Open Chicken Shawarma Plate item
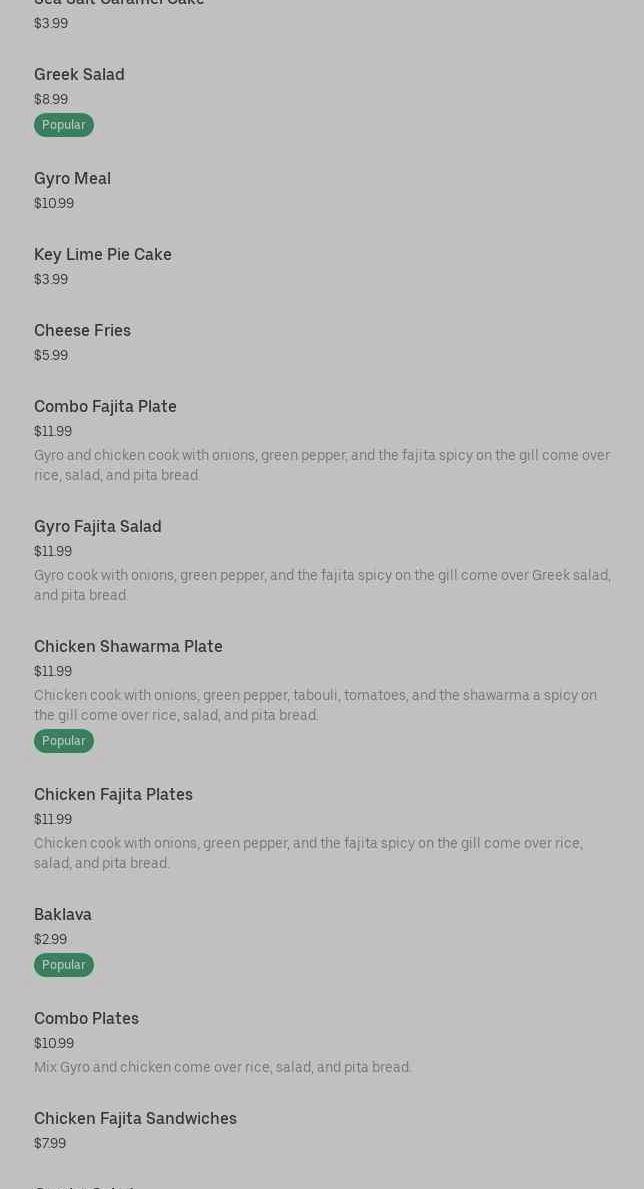This screenshot has width=644, height=1189. [128, 647]
